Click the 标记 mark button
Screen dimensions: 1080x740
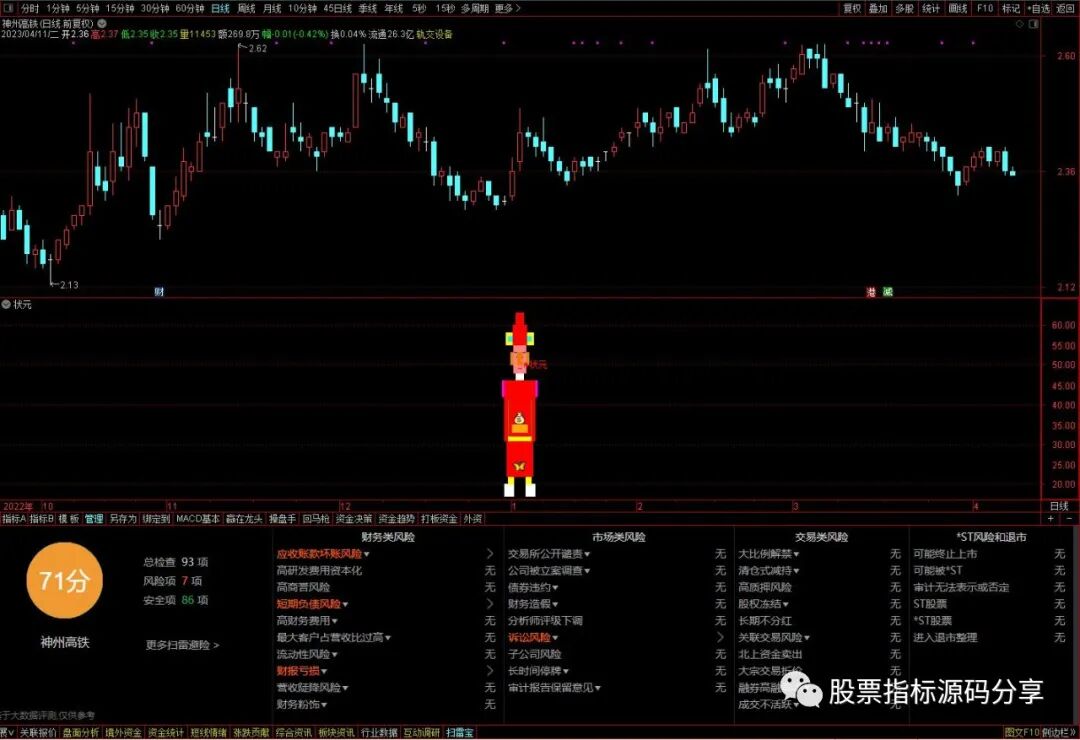[1010, 8]
